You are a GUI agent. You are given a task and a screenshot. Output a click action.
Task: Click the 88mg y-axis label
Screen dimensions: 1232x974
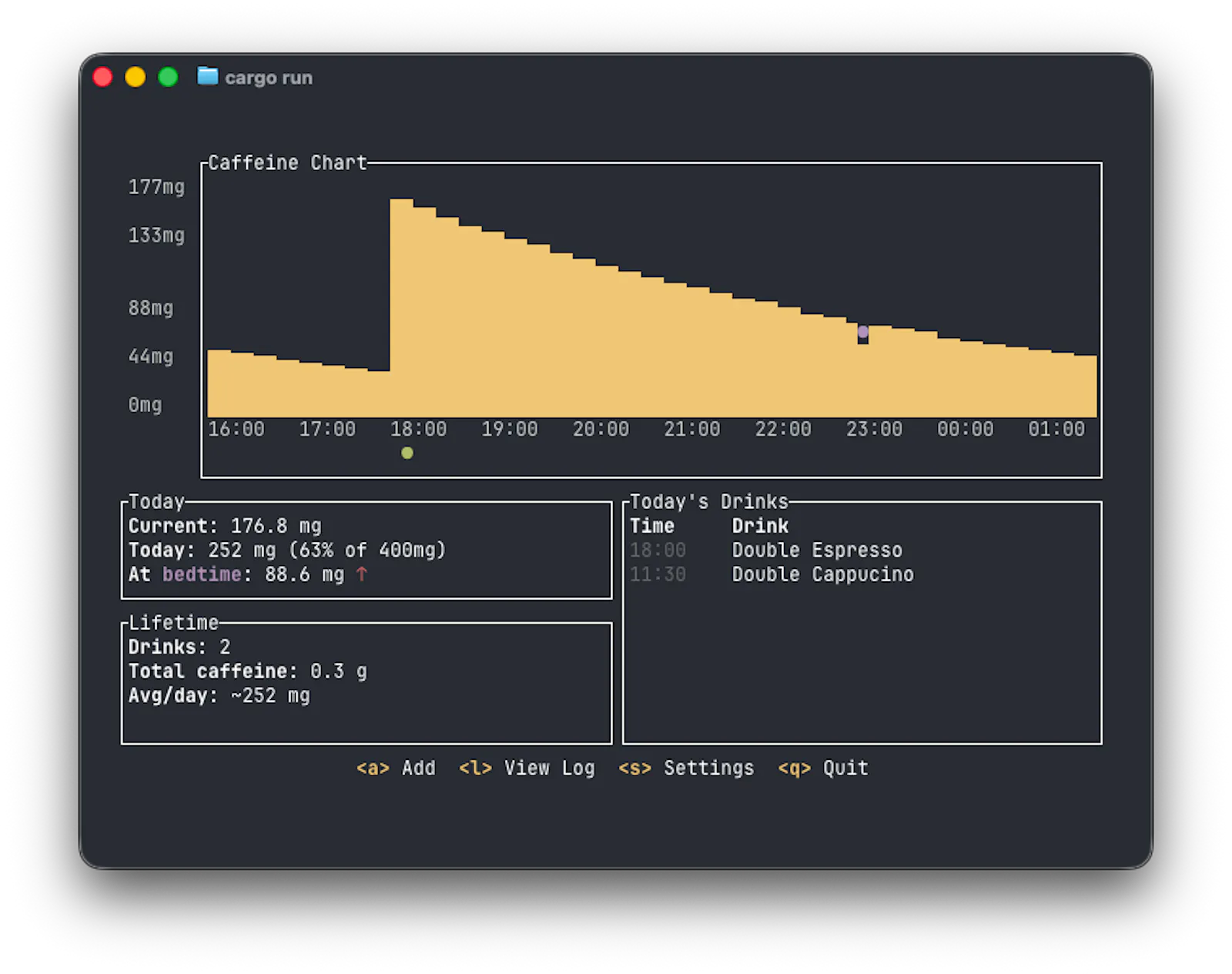click(x=151, y=308)
